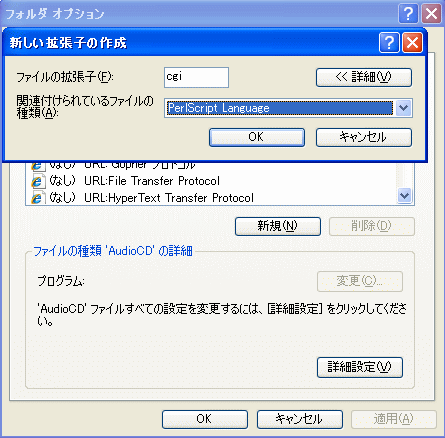Click OK at the bottom of フォルダ オプション
445x438 pixels.
(x=205, y=419)
